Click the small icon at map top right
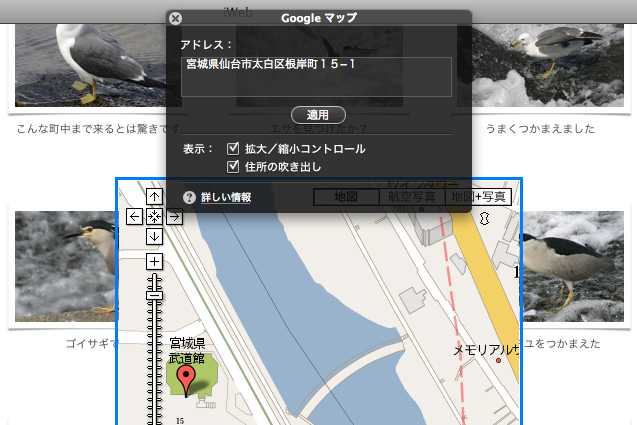Image resolution: width=637 pixels, height=425 pixels. [x=484, y=219]
